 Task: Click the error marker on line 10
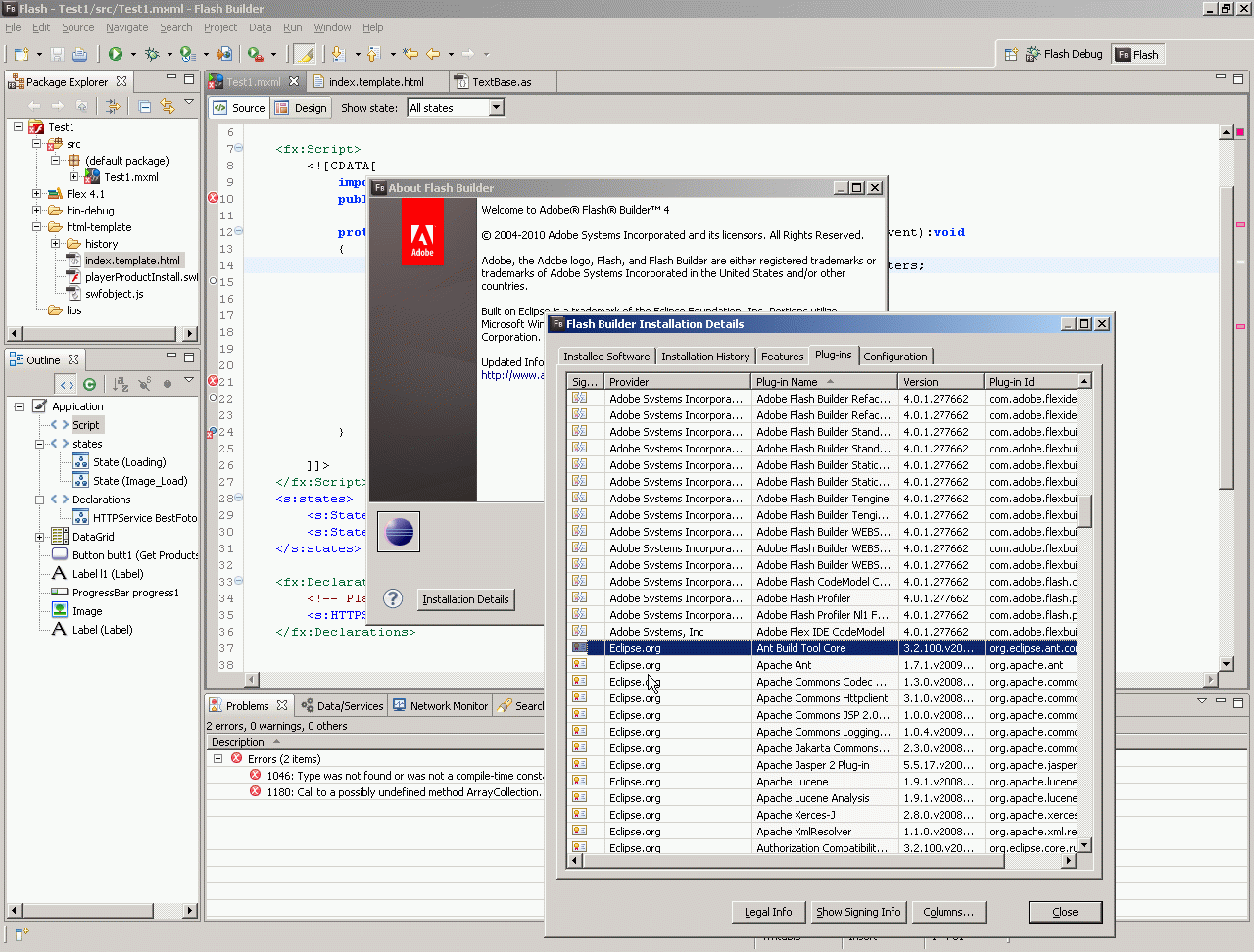pos(214,198)
